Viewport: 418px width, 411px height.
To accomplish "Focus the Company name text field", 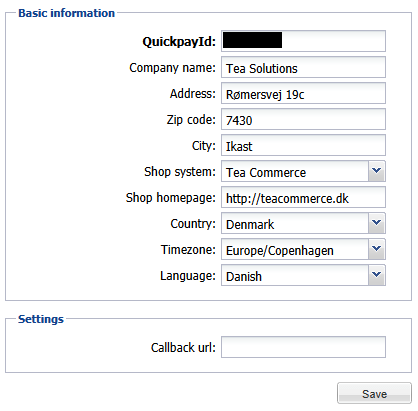I will pos(303,67).
